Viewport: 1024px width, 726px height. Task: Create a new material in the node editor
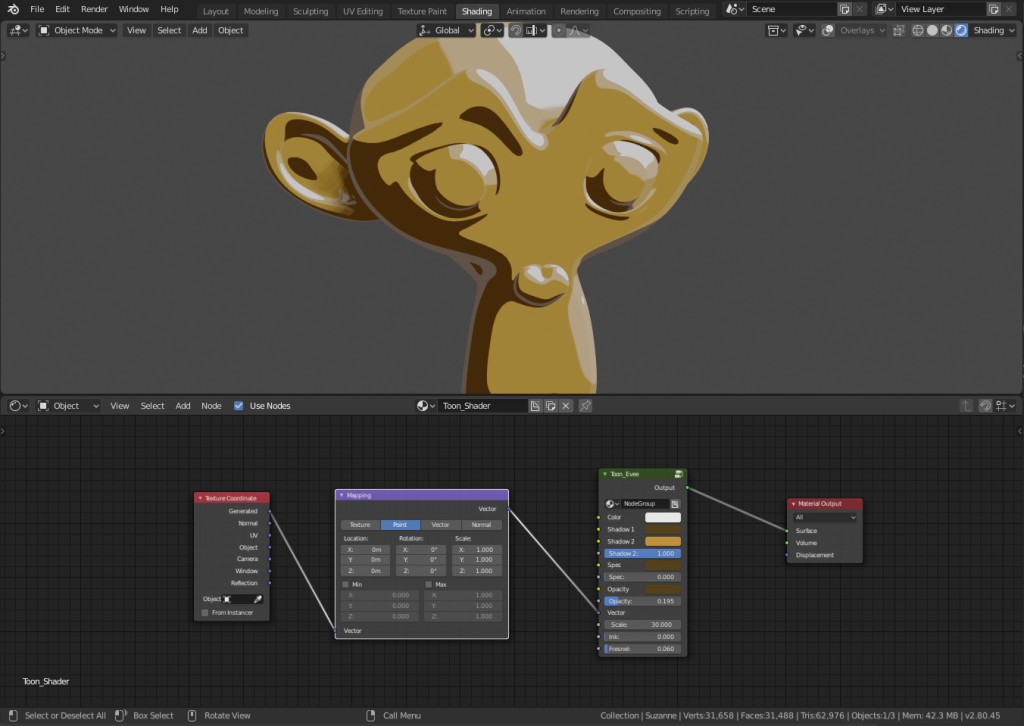tap(537, 405)
